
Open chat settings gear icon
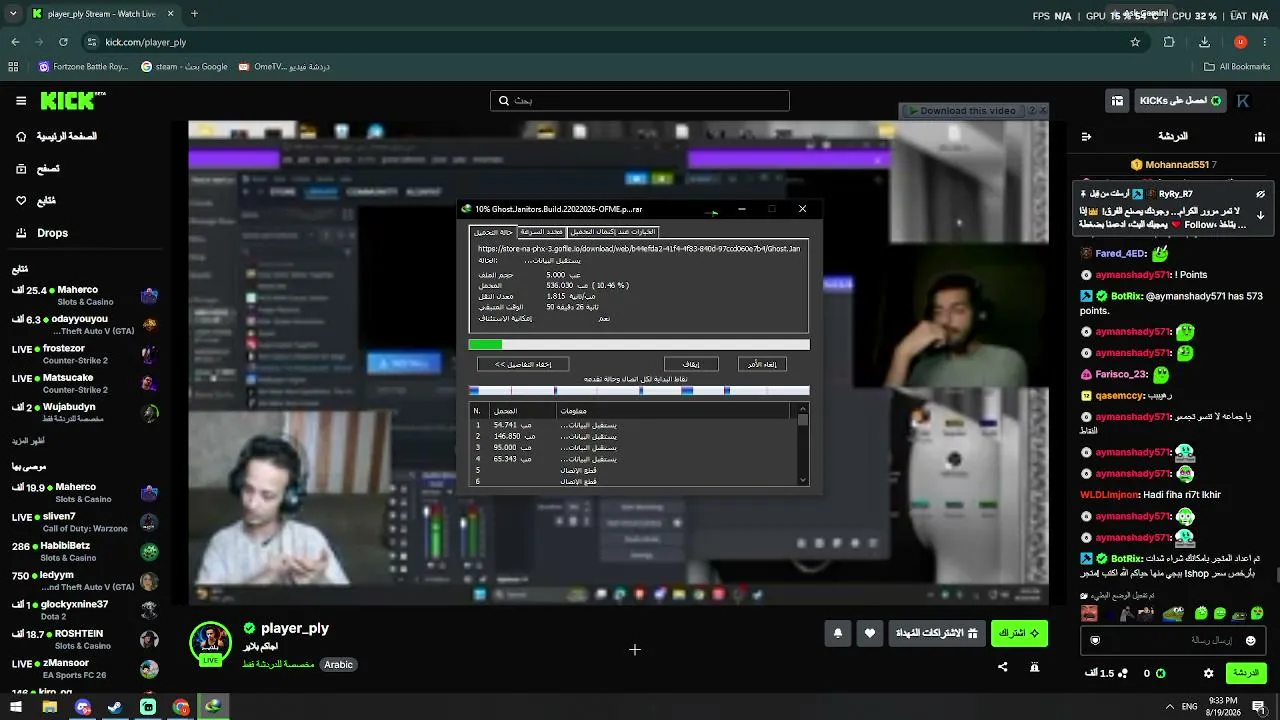click(1208, 674)
